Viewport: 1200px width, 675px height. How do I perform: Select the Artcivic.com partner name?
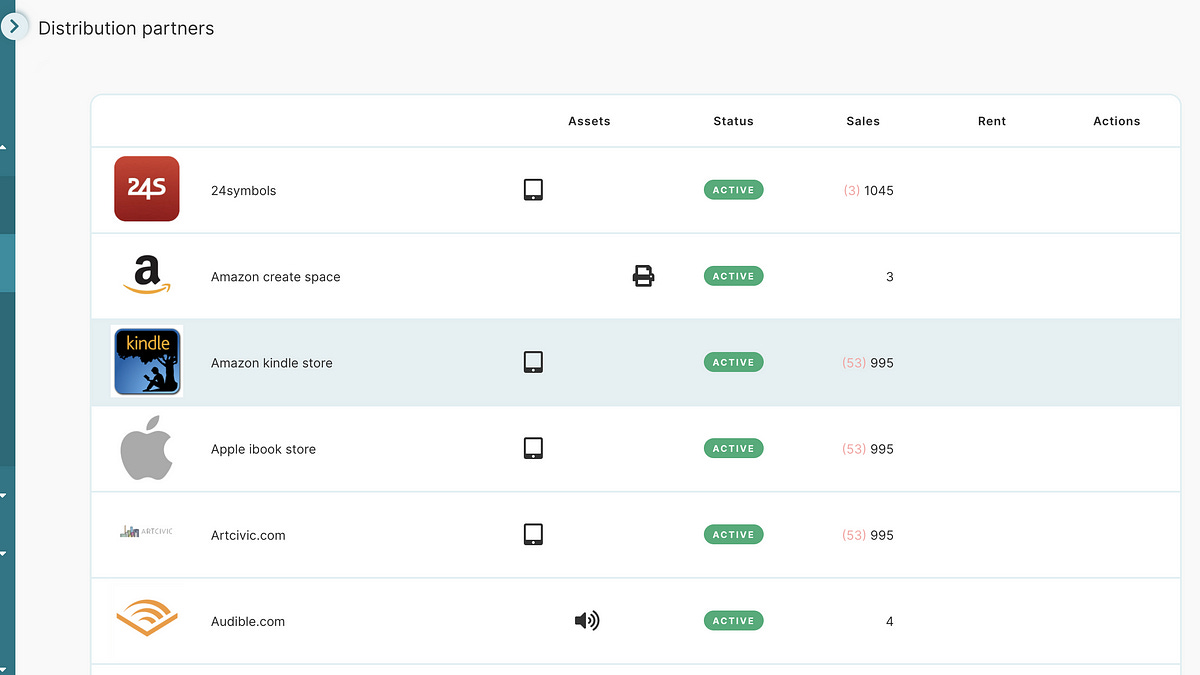point(248,535)
